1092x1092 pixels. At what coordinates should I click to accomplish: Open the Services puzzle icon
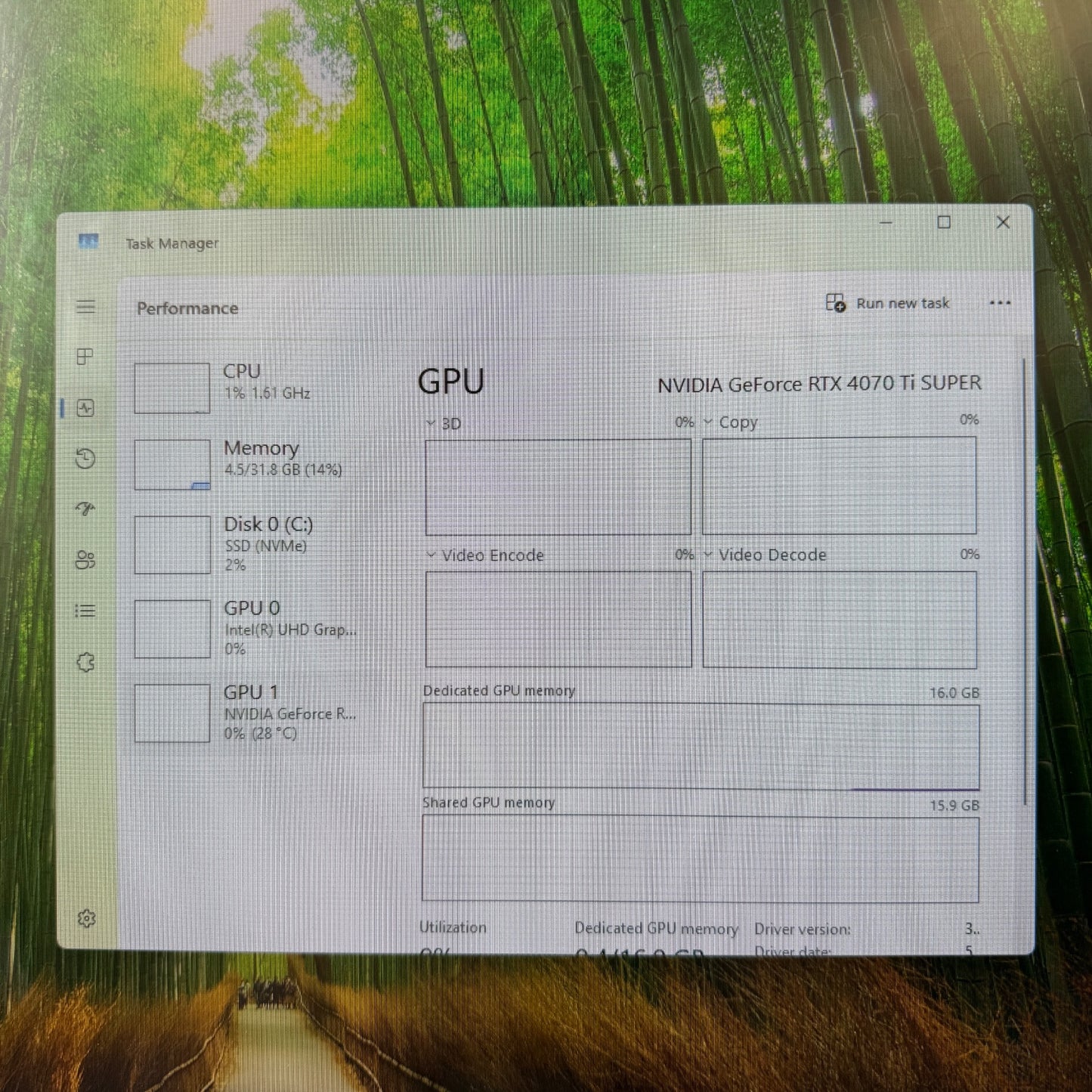[85, 663]
